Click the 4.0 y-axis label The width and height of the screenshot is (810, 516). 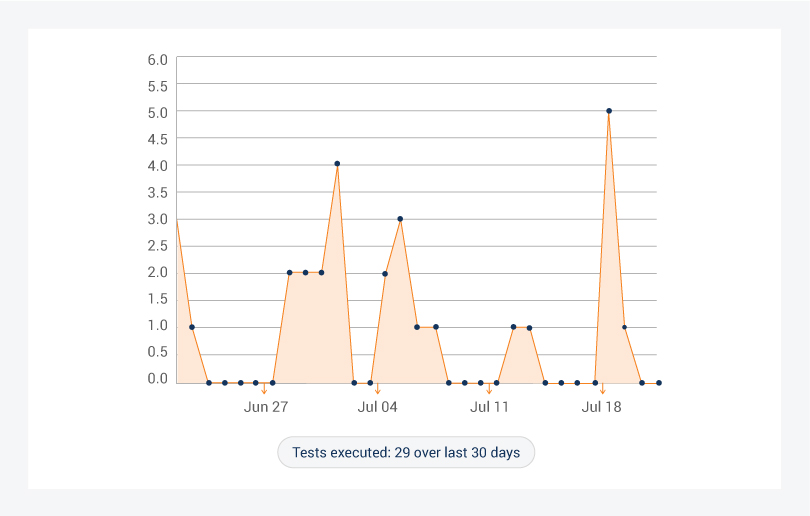[x=158, y=166]
